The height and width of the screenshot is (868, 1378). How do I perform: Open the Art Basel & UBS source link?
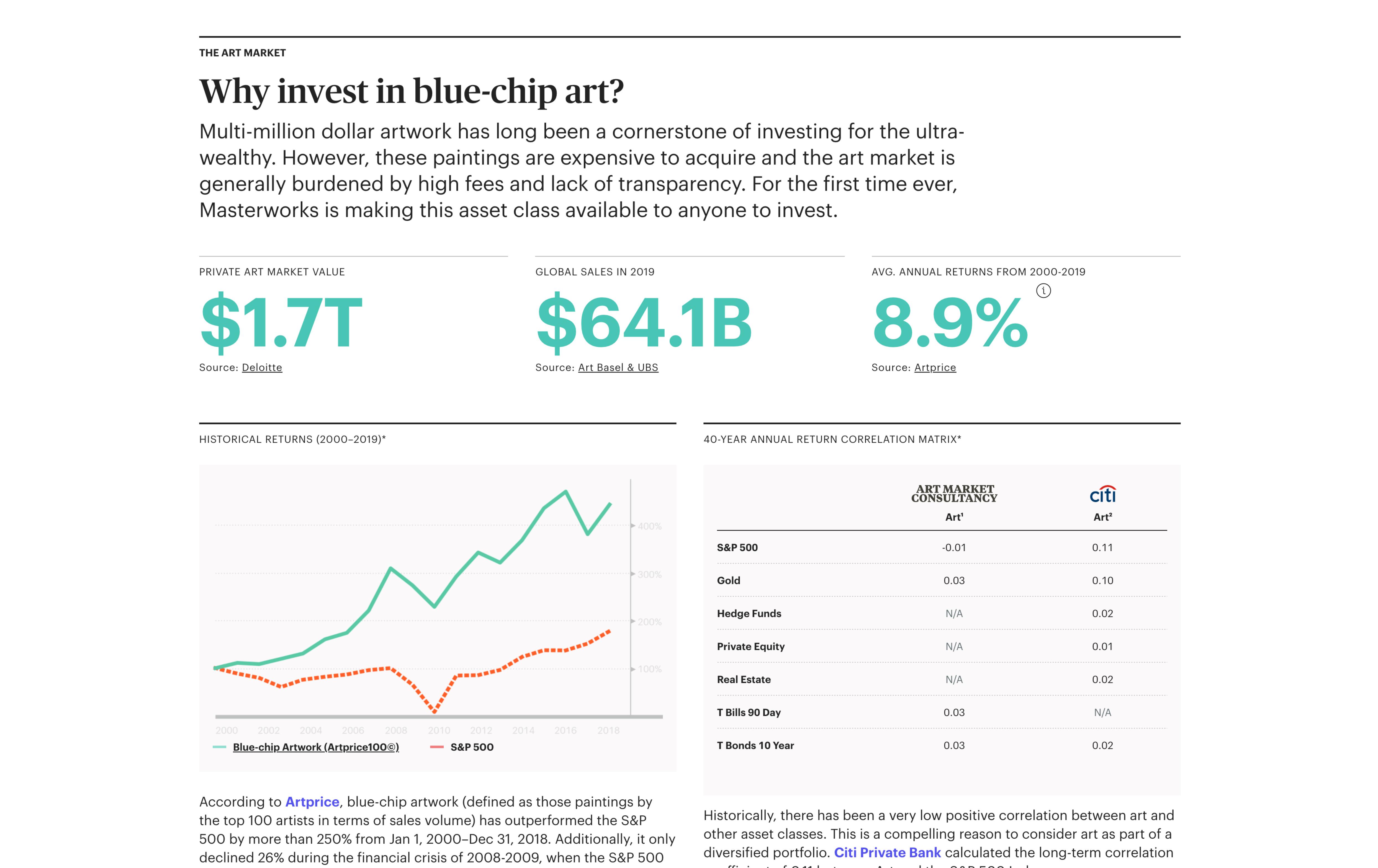tap(618, 368)
